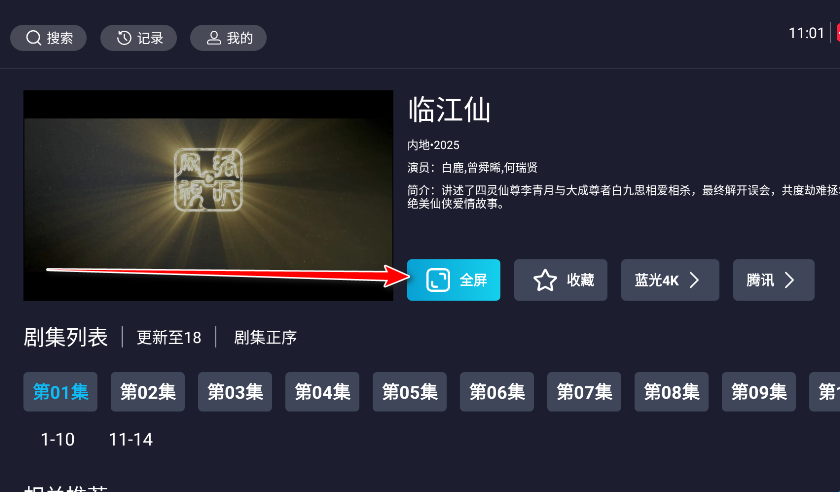
Task: Open search with the magnifier icon
Action: pyautogui.click(x=33, y=38)
